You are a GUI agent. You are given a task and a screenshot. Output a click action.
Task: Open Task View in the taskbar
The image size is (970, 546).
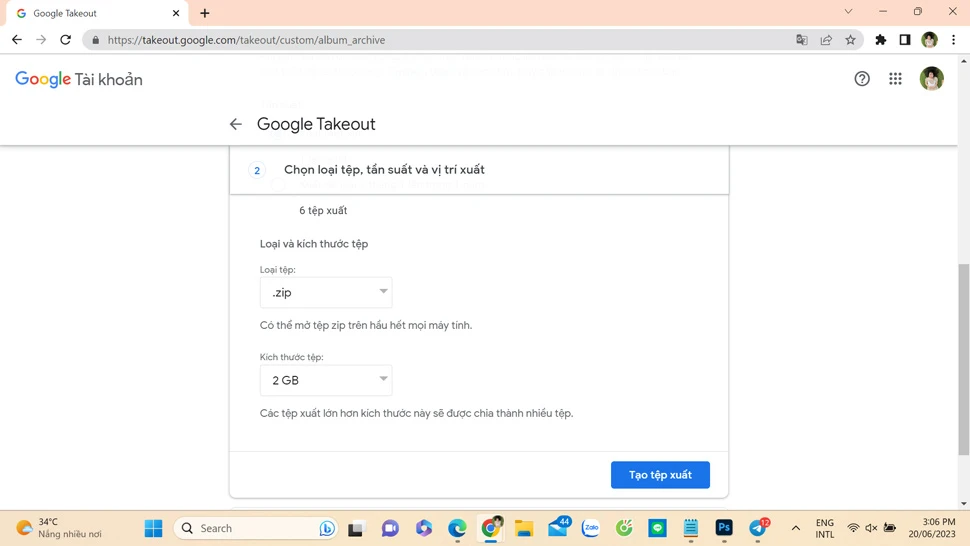click(x=355, y=528)
